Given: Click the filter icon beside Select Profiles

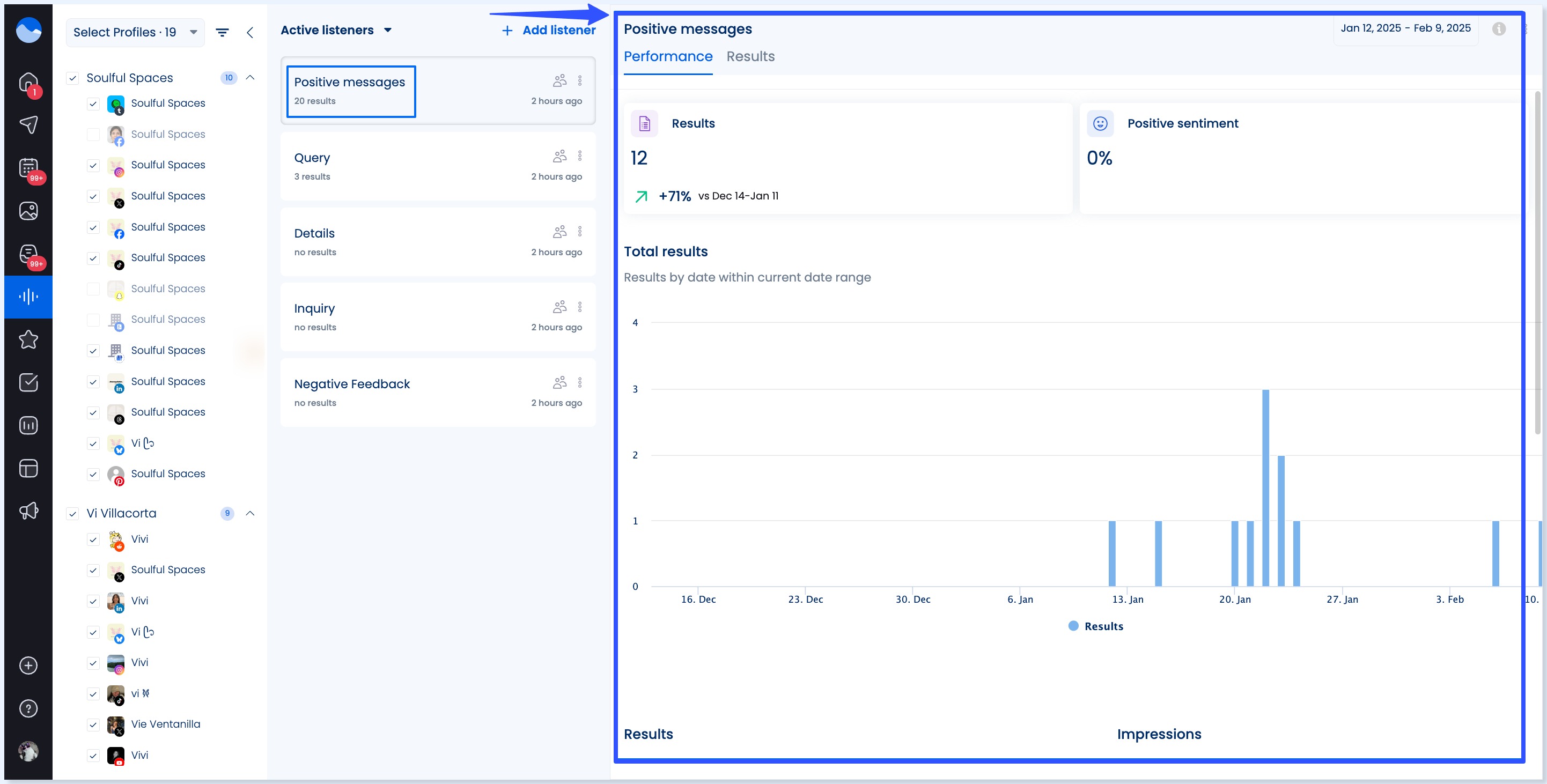Looking at the screenshot, I should [222, 32].
